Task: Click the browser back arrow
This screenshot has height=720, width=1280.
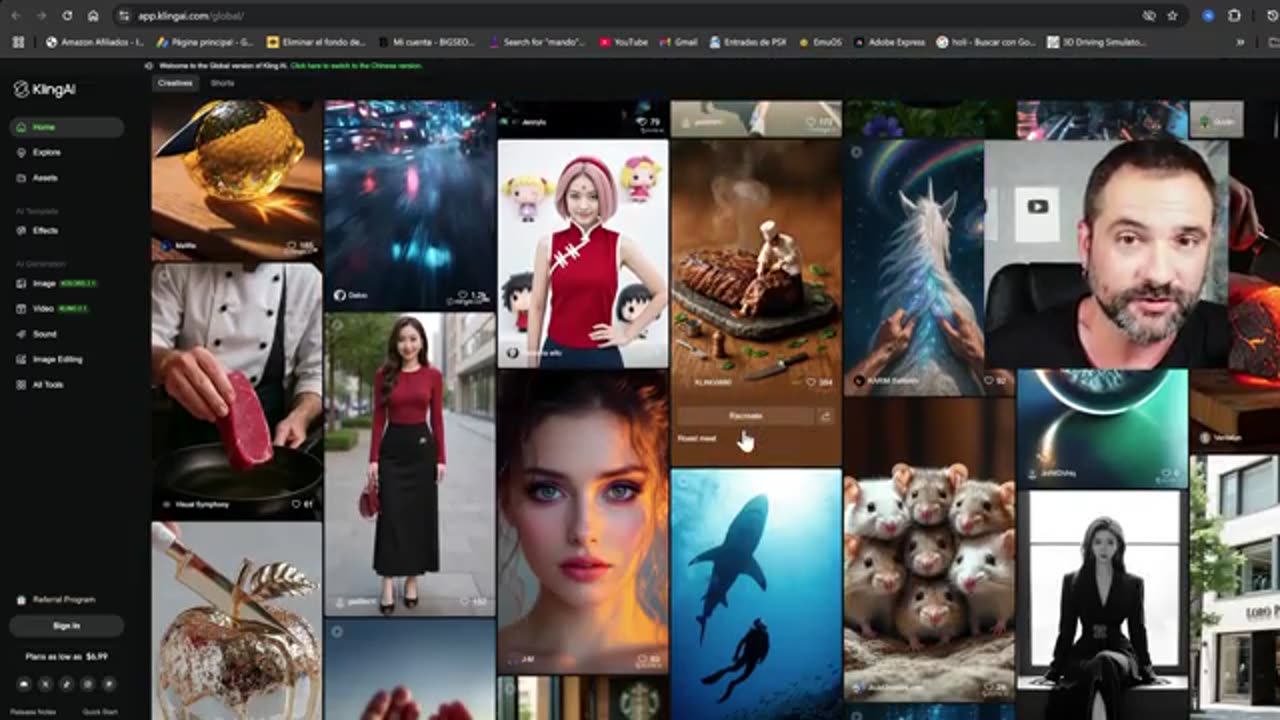Action: 17,16
